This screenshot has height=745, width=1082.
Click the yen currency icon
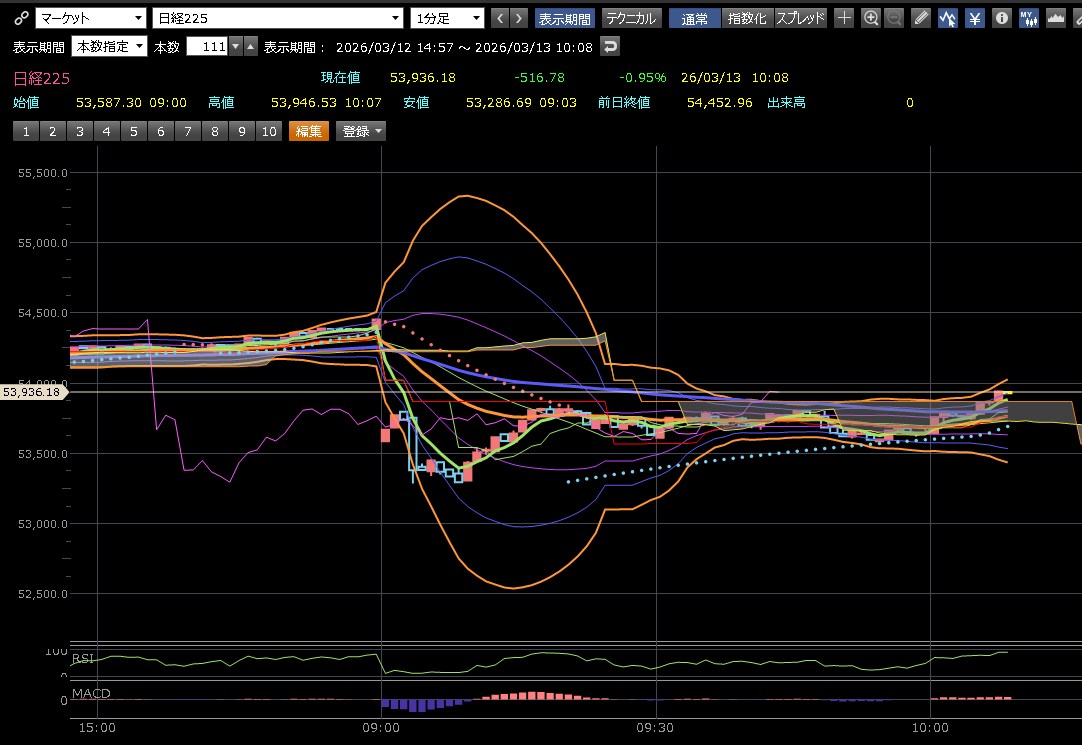pyautogui.click(x=974, y=18)
